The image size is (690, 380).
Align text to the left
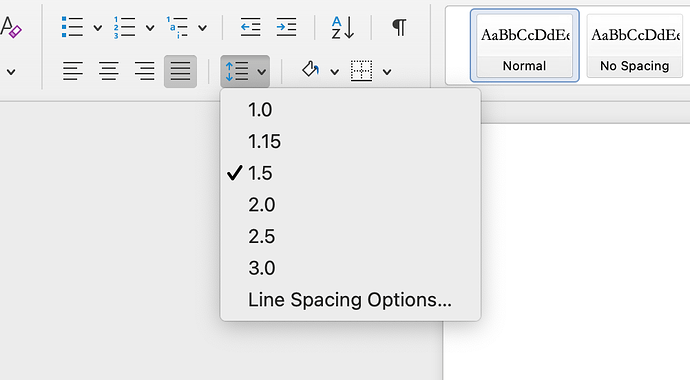pos(73,71)
